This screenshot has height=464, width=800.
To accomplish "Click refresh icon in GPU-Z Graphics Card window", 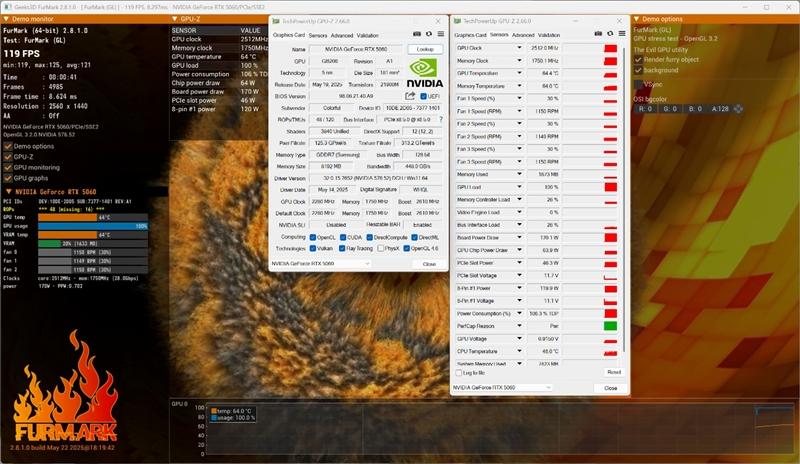I will coord(429,34).
